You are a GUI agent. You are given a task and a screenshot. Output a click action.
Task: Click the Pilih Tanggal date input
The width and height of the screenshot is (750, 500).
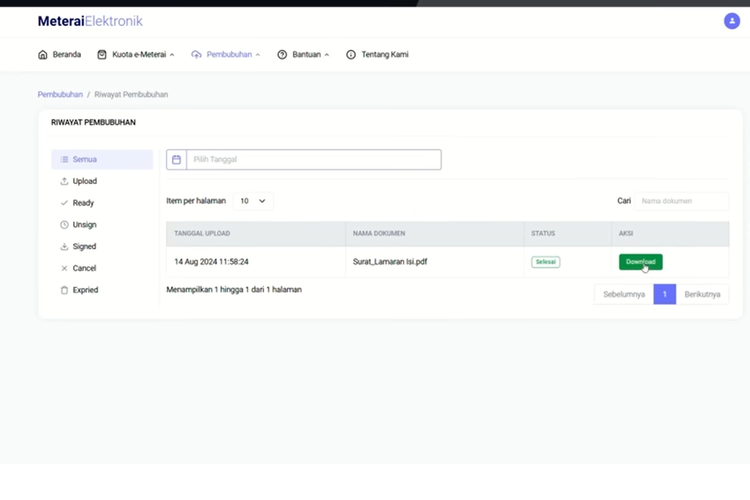click(313, 159)
